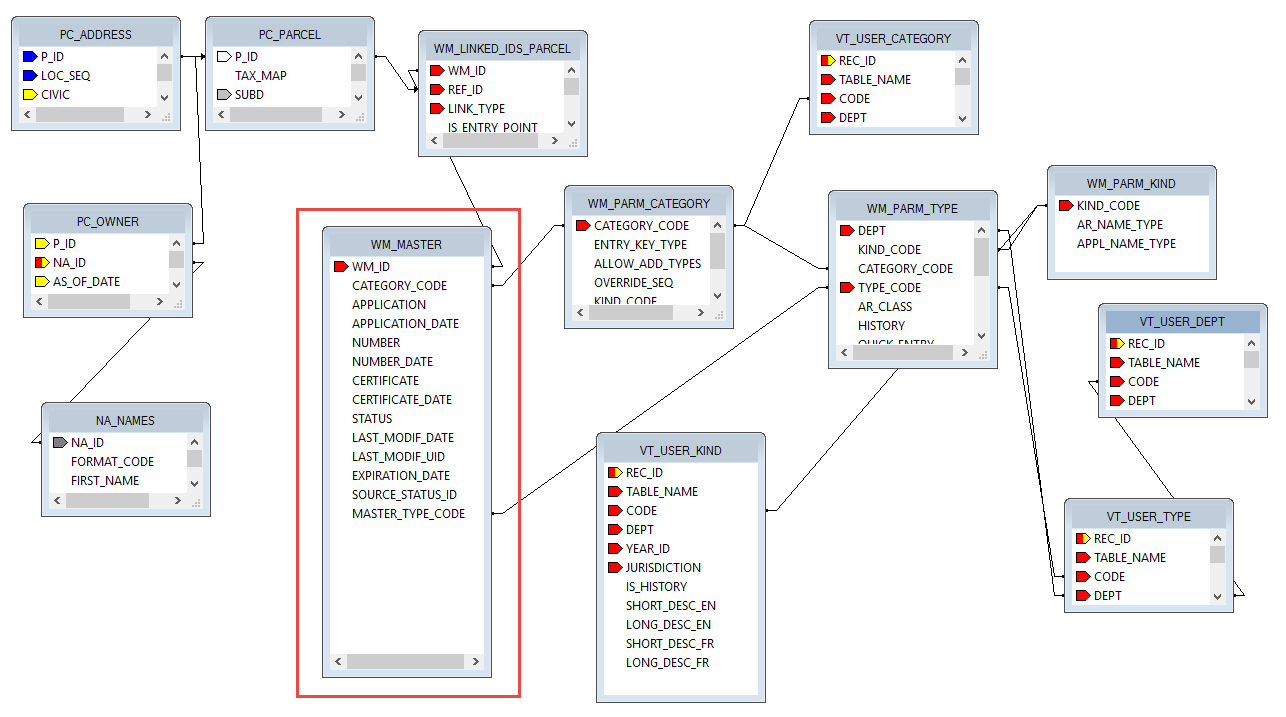1286x717 pixels.
Task: Select the LONG_DESC_FR field in VT_USER_KIND
Action: (x=667, y=663)
